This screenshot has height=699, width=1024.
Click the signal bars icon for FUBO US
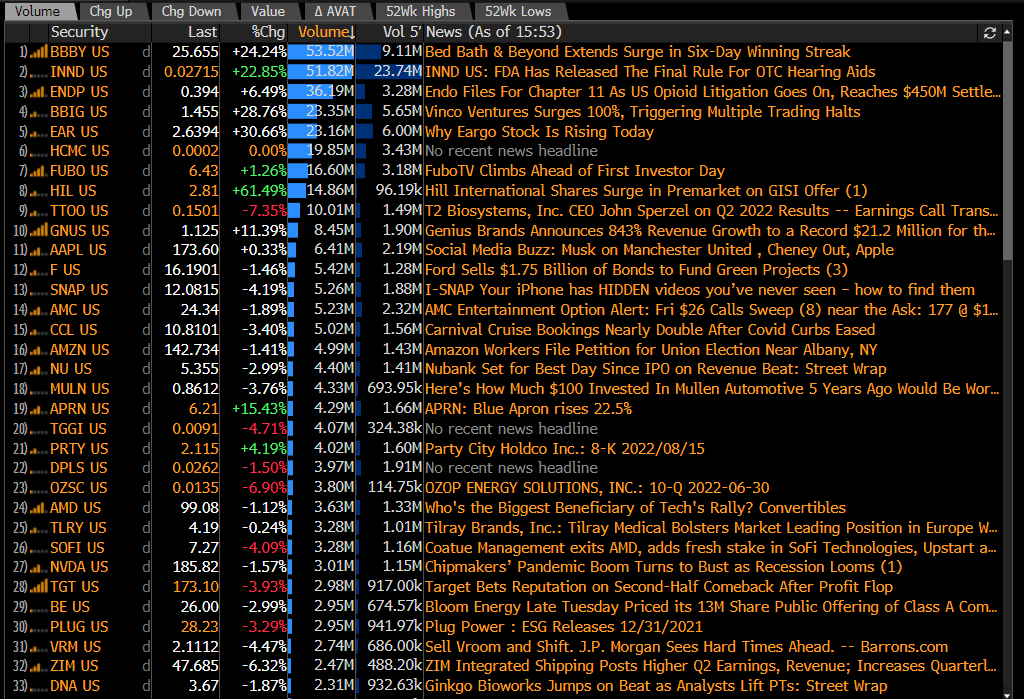tap(39, 171)
